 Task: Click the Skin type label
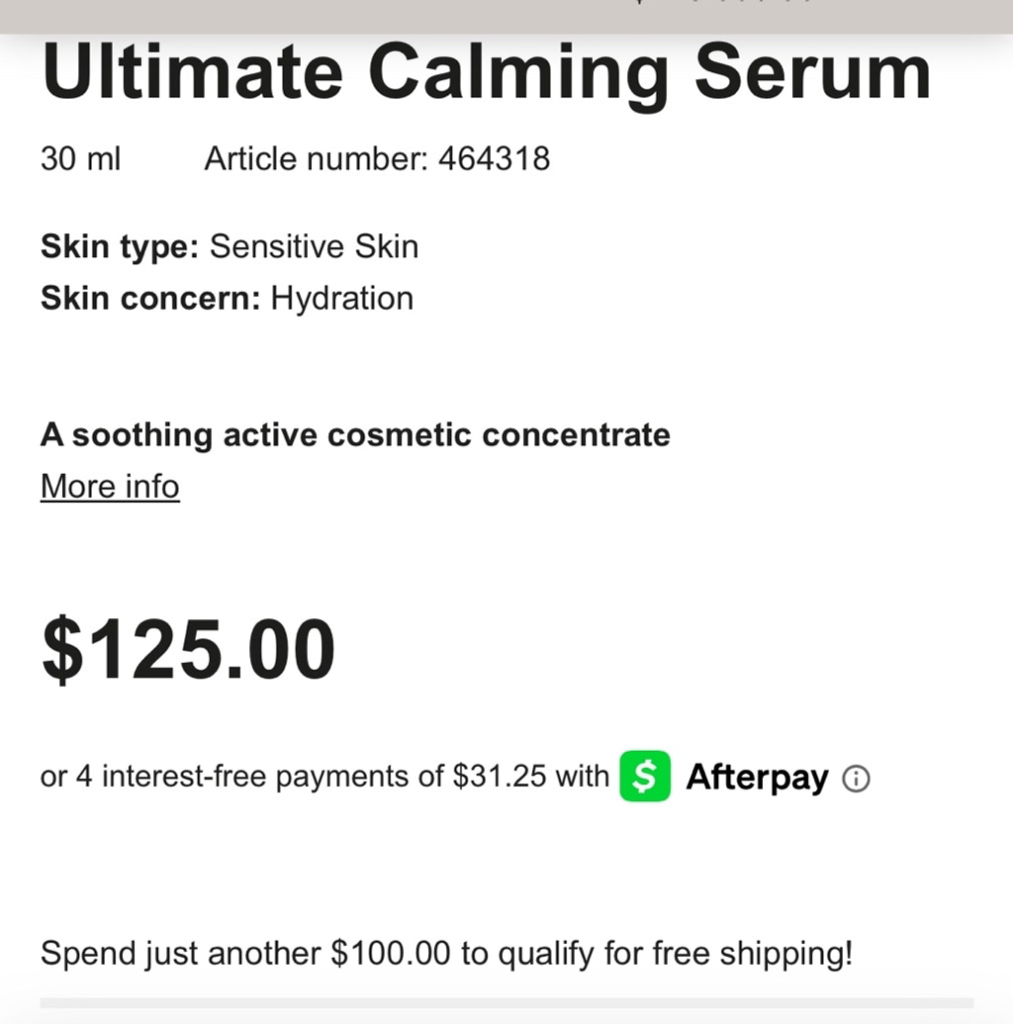[120, 247]
